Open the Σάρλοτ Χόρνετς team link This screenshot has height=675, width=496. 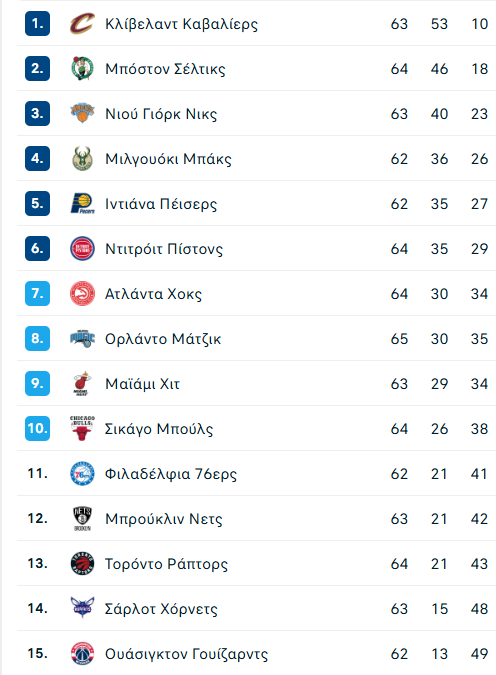point(161,609)
